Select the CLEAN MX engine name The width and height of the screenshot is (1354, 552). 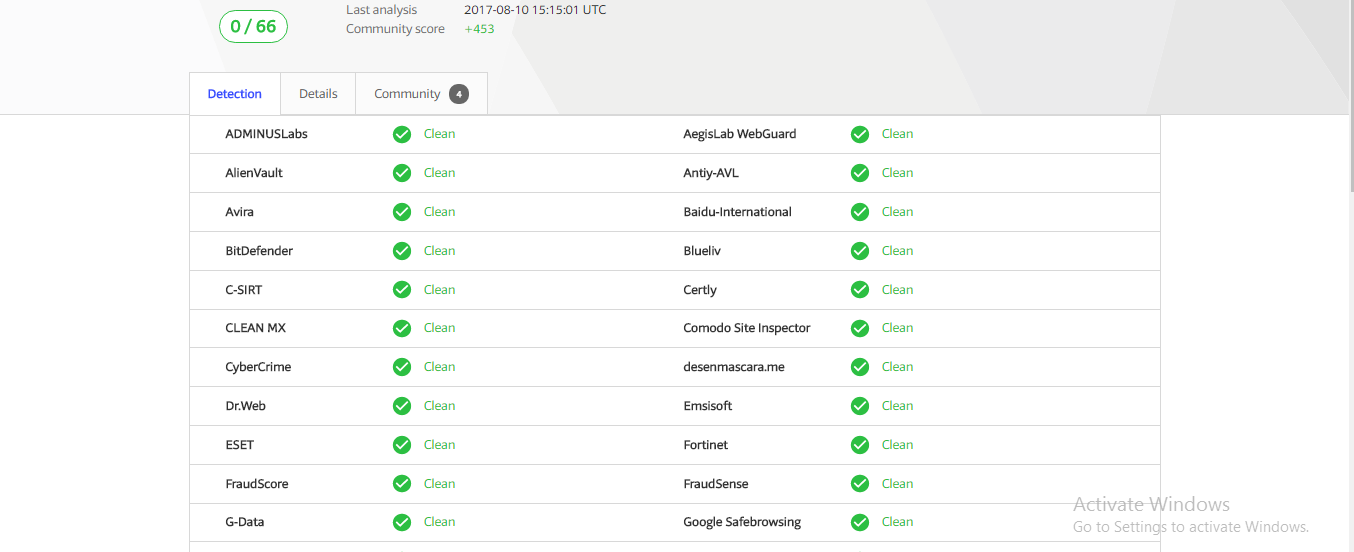256,328
